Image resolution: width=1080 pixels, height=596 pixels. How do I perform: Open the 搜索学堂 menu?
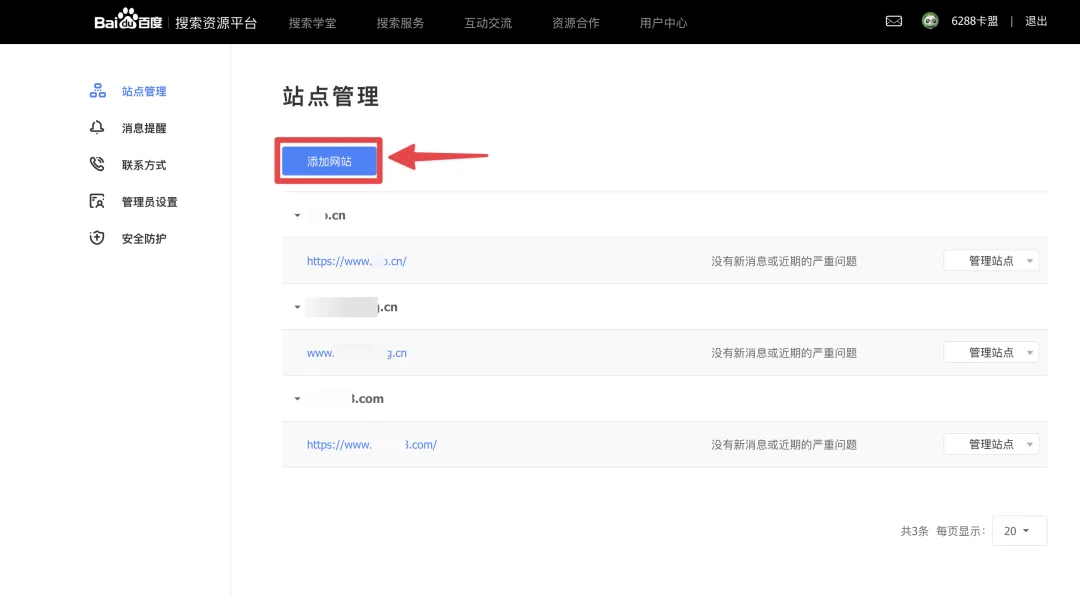click(312, 22)
